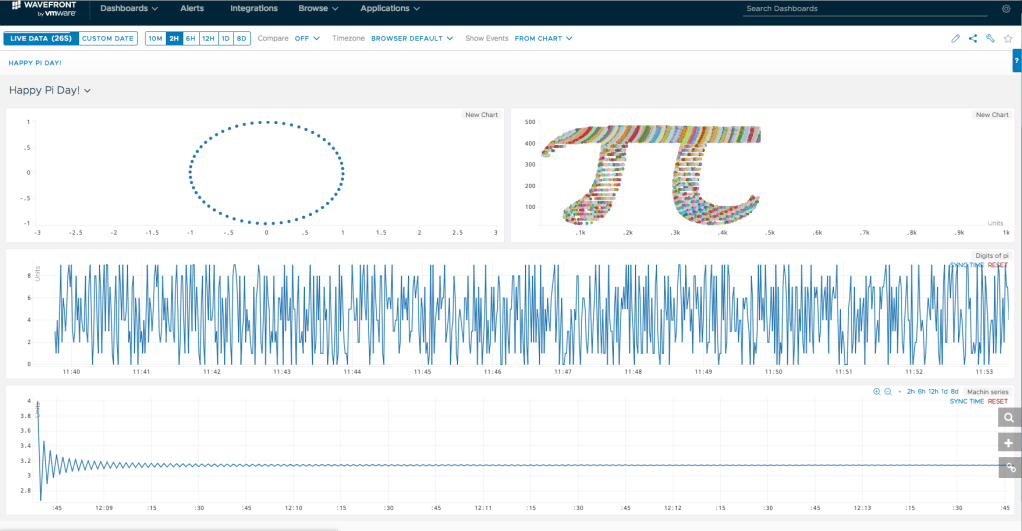Open the settings gear icon
The height and width of the screenshot is (531, 1022).
pos(1006,8)
